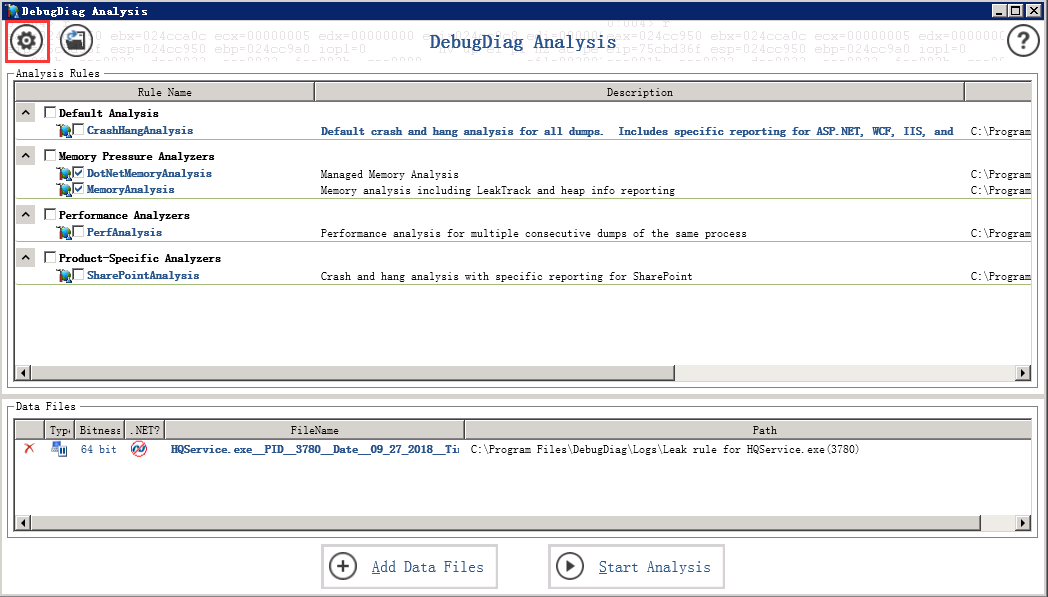
Task: Click the .NET? column header
Action: pos(144,430)
